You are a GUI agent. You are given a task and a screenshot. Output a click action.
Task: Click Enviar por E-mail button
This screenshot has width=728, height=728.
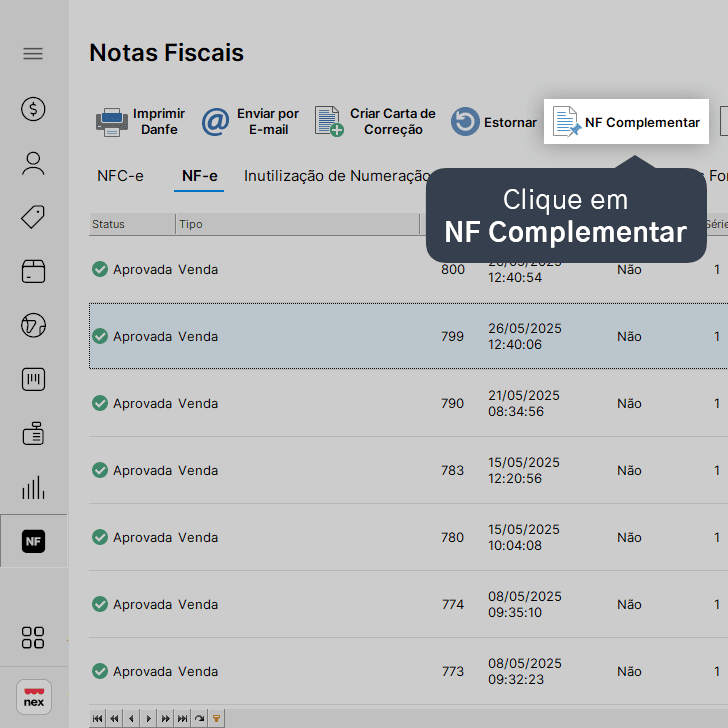pos(251,122)
